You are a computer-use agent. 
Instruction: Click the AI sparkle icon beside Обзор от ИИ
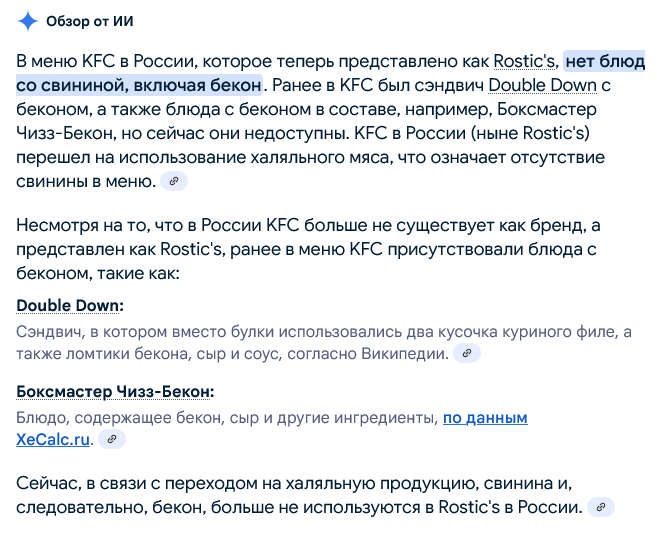coord(29,21)
